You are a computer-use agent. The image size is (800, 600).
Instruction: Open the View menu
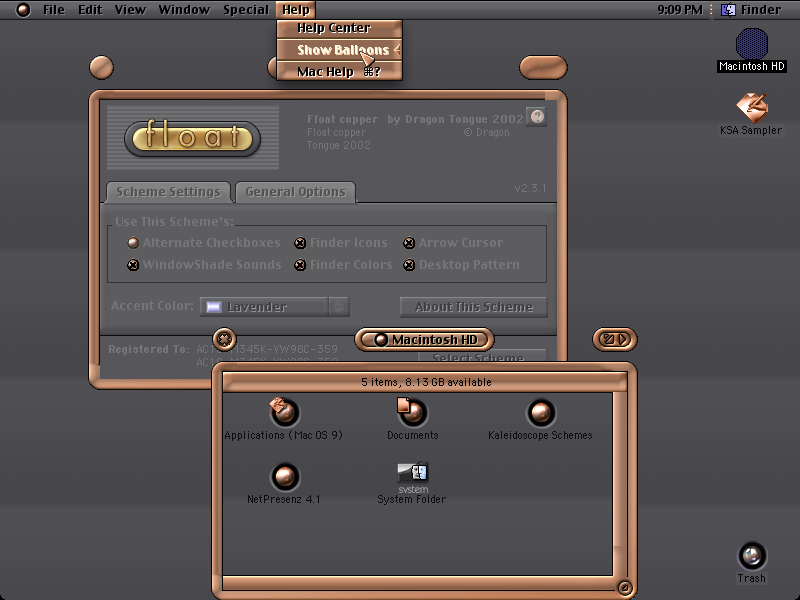pyautogui.click(x=130, y=10)
